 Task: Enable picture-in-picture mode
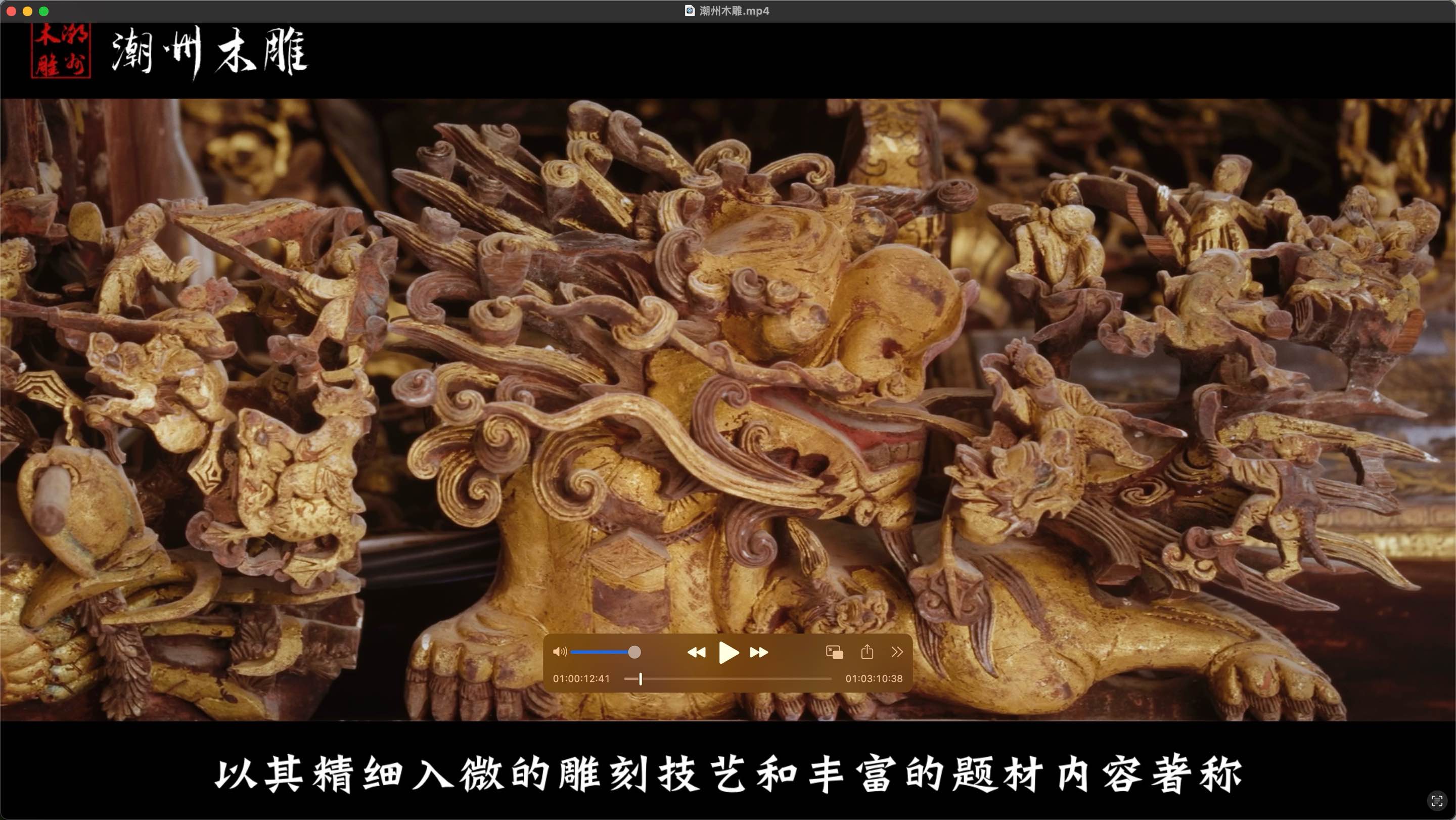click(x=834, y=652)
